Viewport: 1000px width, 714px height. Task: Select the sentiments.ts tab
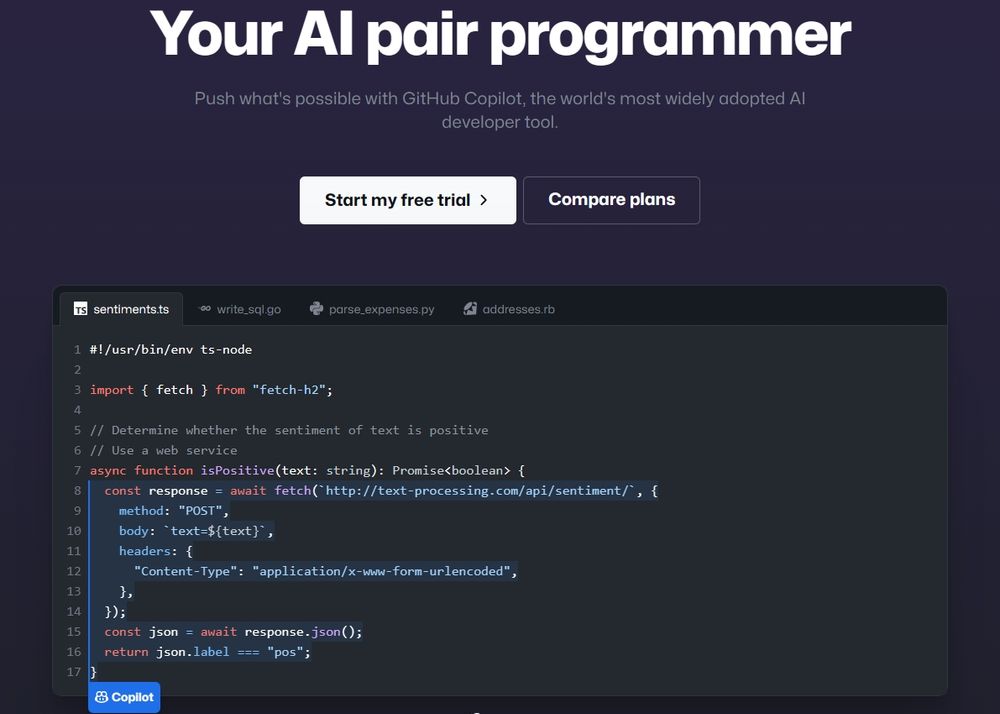121,309
